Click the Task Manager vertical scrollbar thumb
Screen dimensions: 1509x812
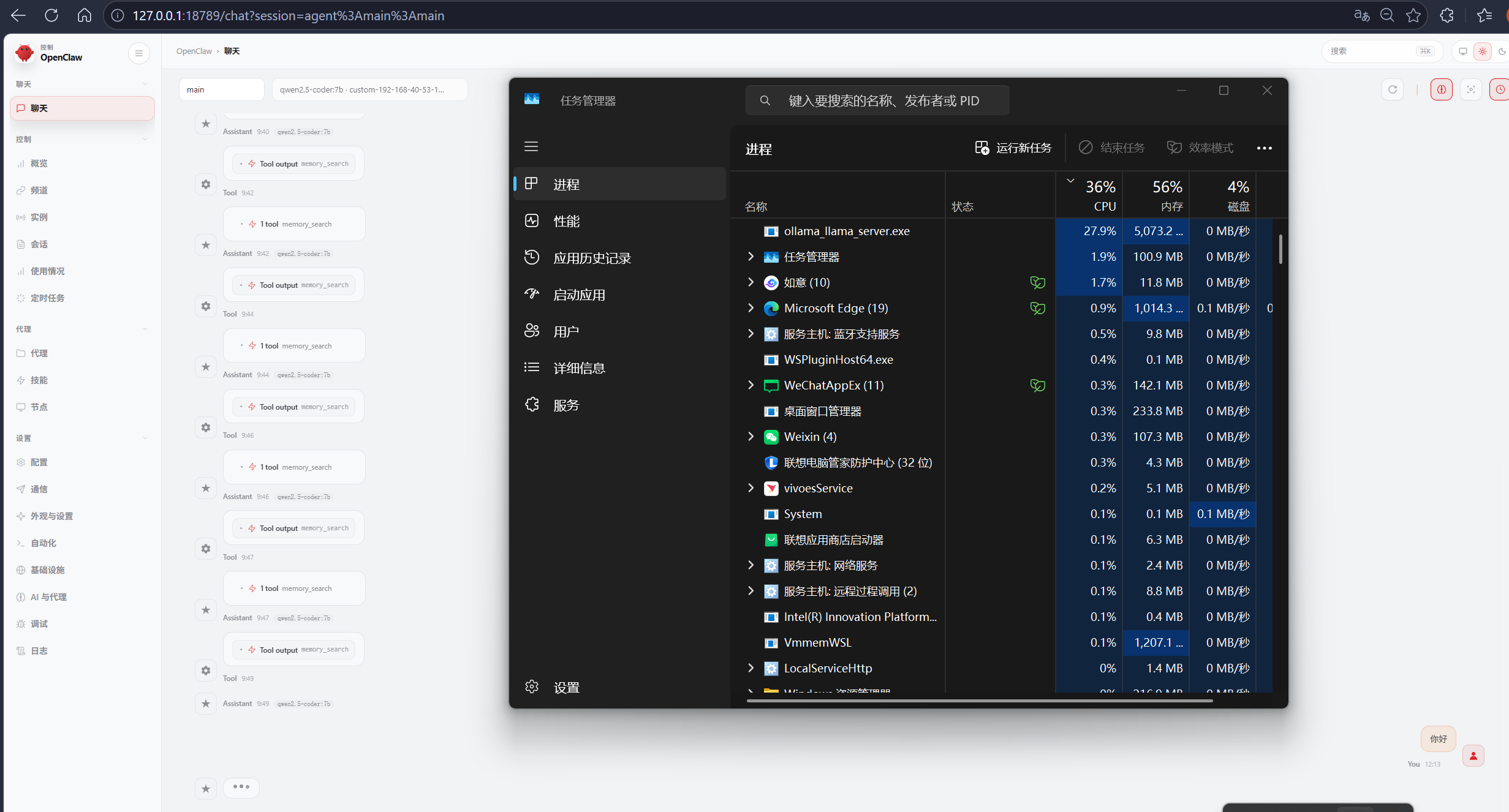tap(1280, 249)
